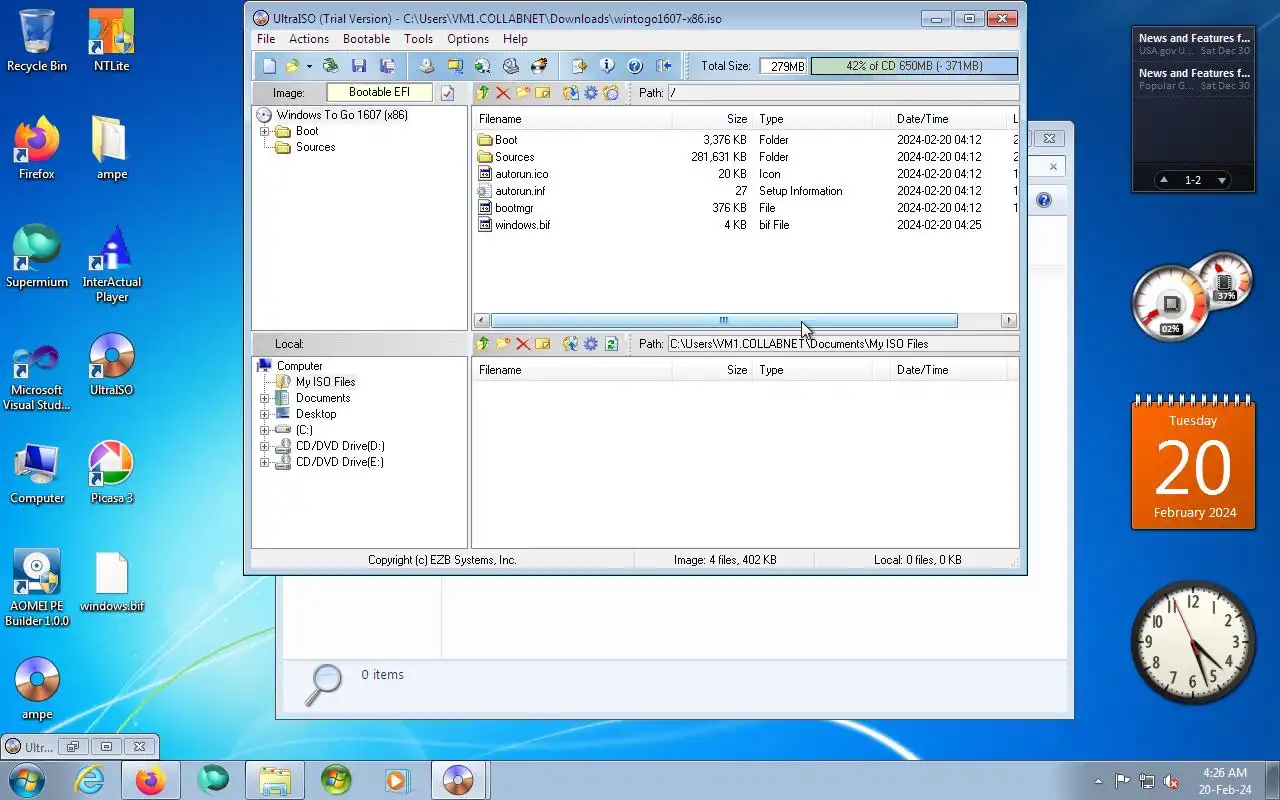The width and height of the screenshot is (1280, 800).
Task: Click the red check icon beside Bootable EFI
Action: pos(447,93)
